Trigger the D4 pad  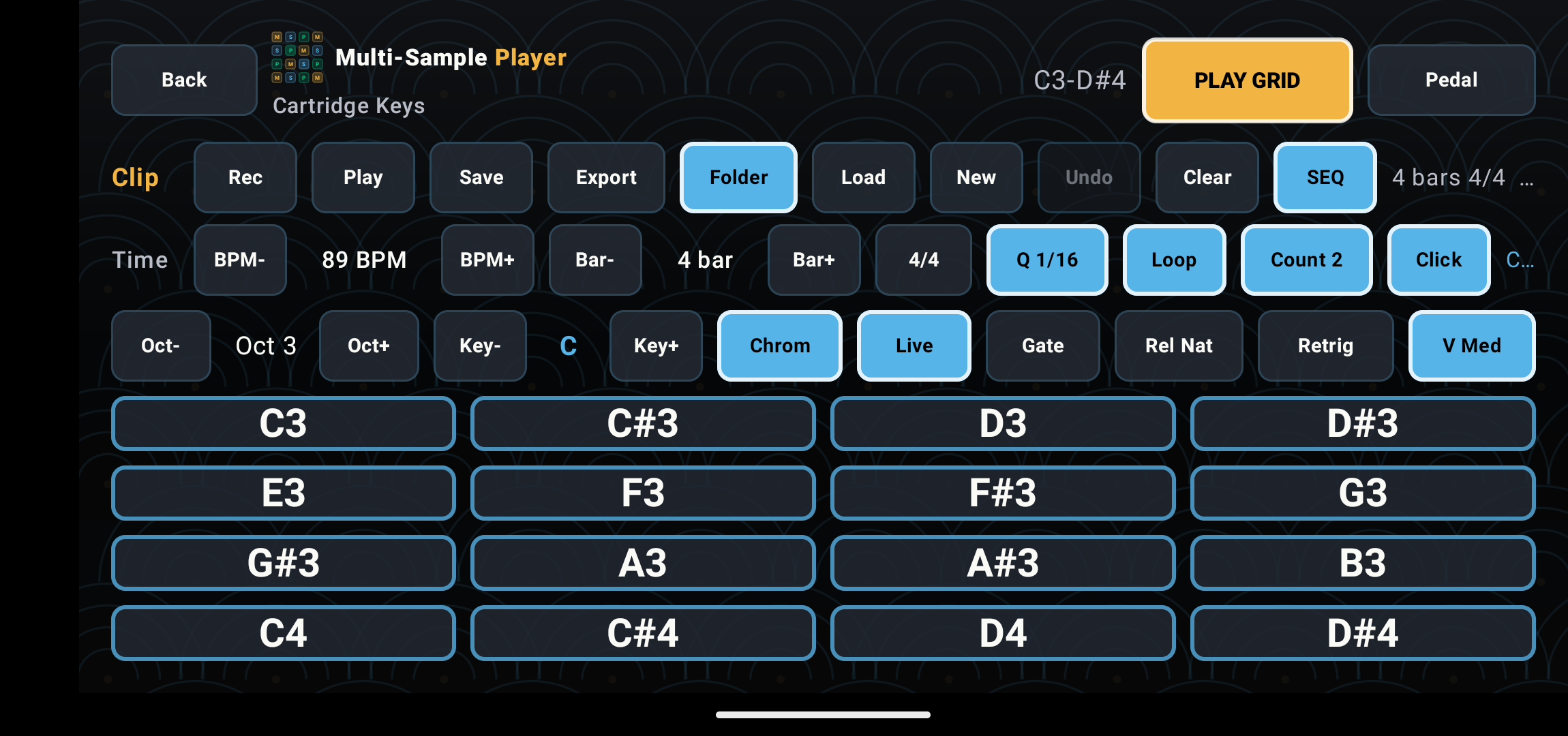(x=1003, y=633)
